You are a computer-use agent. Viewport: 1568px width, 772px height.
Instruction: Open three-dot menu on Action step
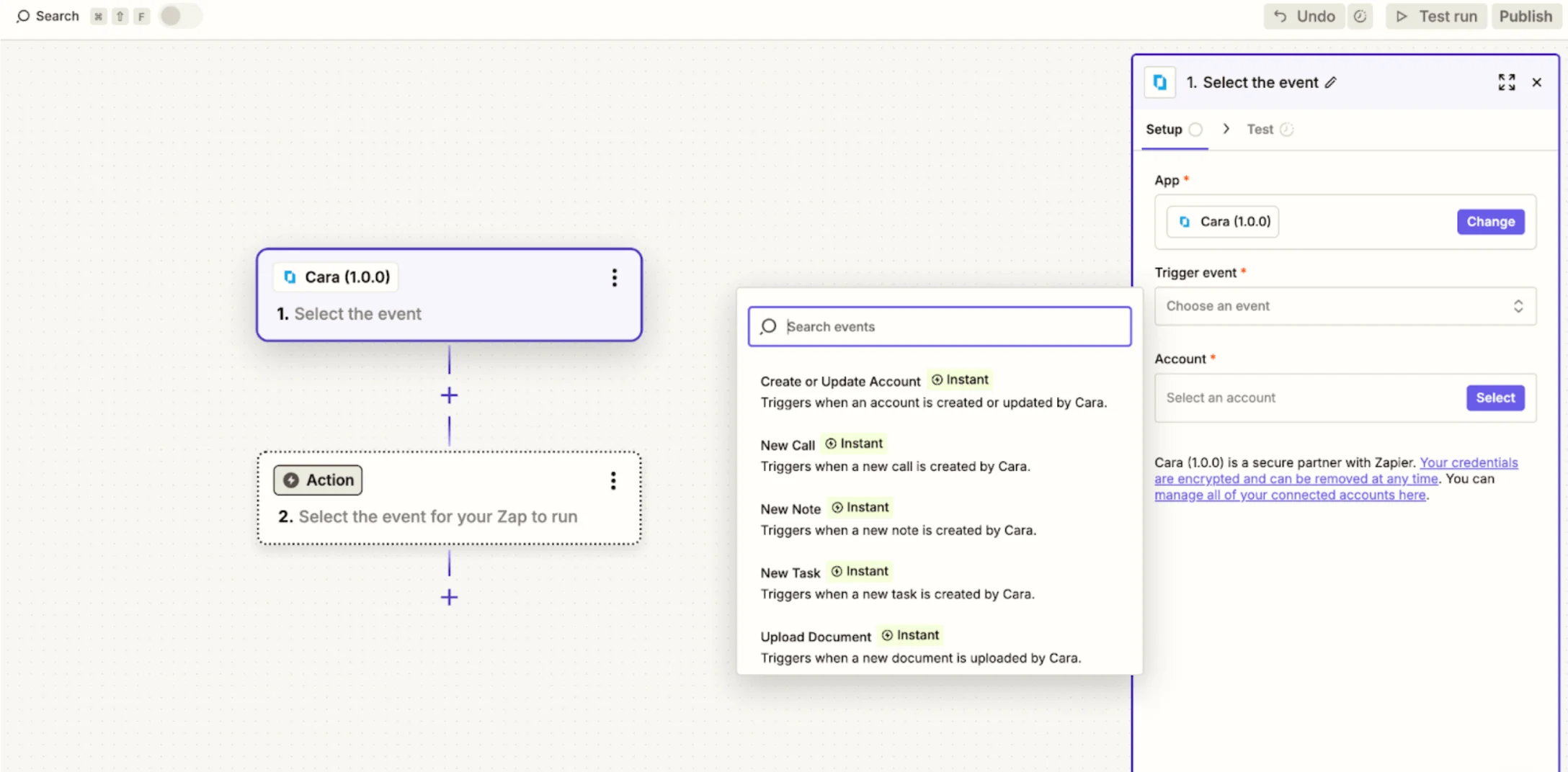pos(613,480)
